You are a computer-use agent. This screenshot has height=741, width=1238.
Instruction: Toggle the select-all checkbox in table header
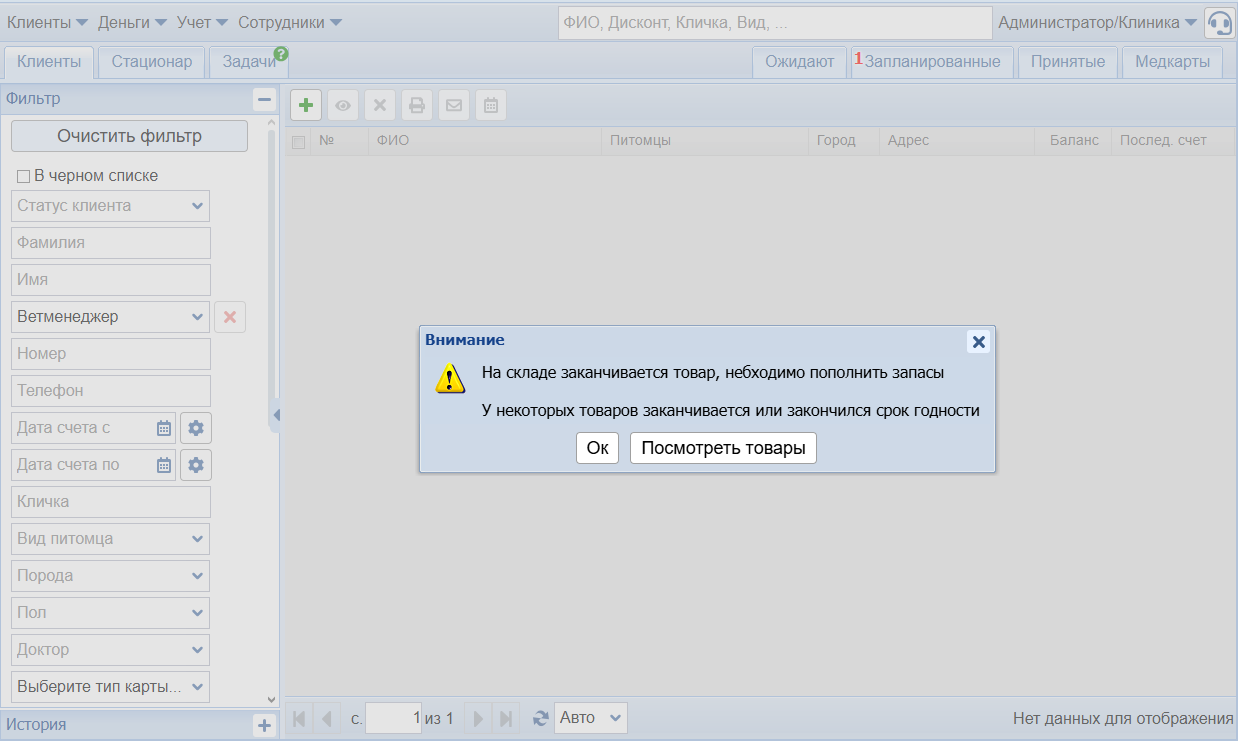click(x=298, y=142)
